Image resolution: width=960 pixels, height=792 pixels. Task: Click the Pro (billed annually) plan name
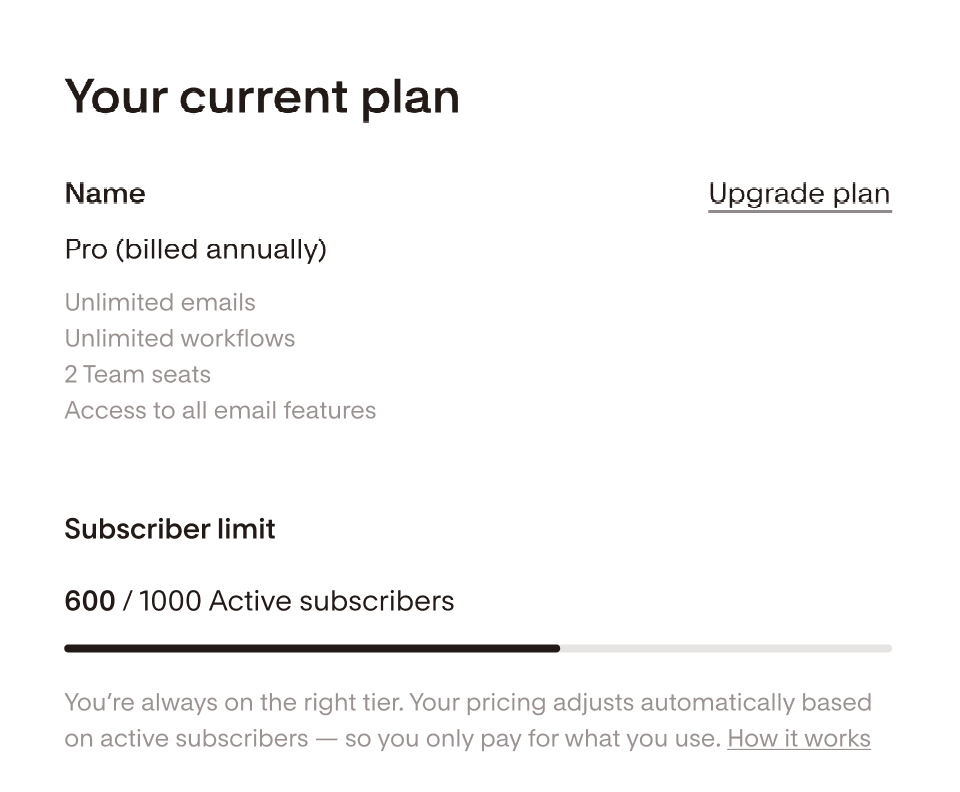click(195, 249)
